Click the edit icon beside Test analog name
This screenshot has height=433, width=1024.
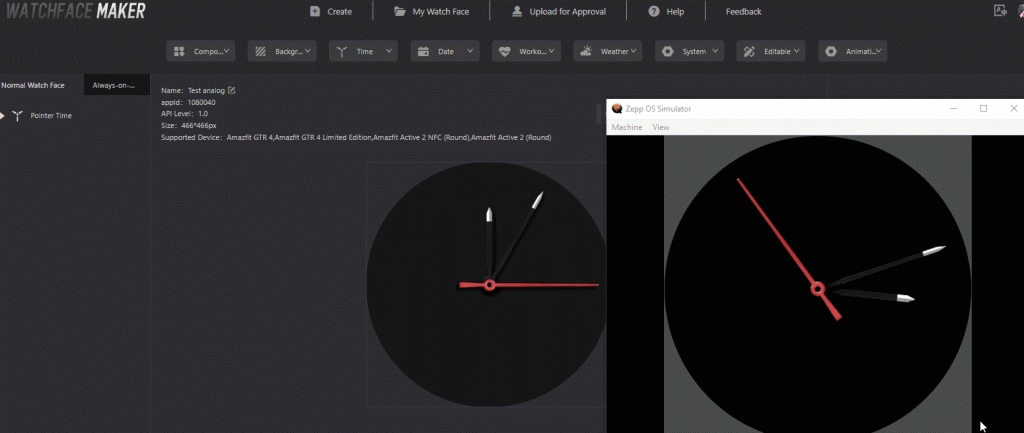(231, 90)
